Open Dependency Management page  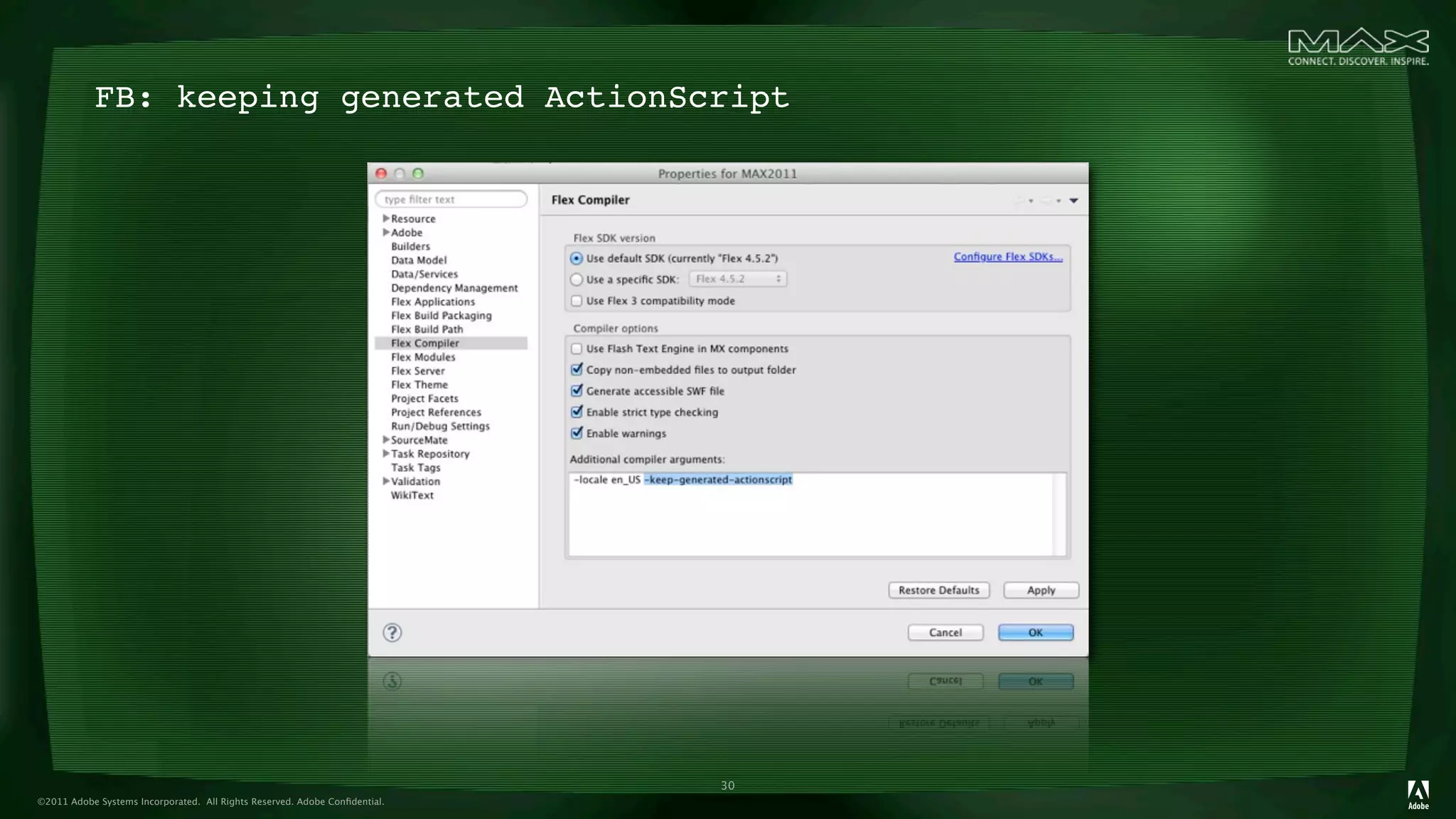(x=454, y=288)
